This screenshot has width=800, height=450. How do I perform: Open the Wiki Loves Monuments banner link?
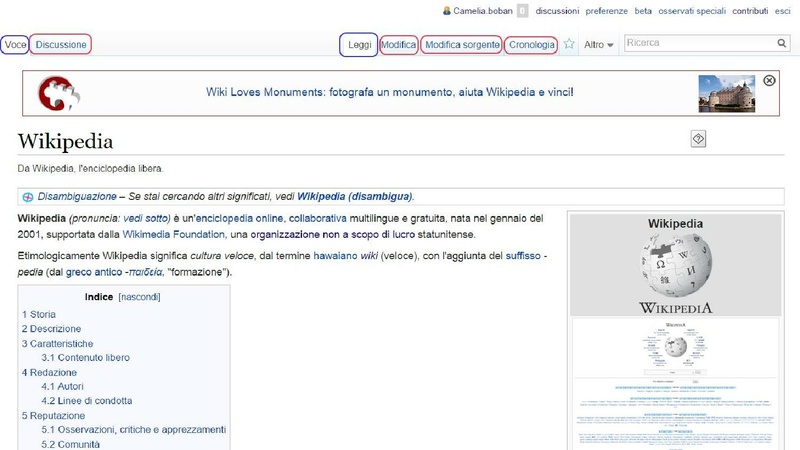click(x=390, y=92)
